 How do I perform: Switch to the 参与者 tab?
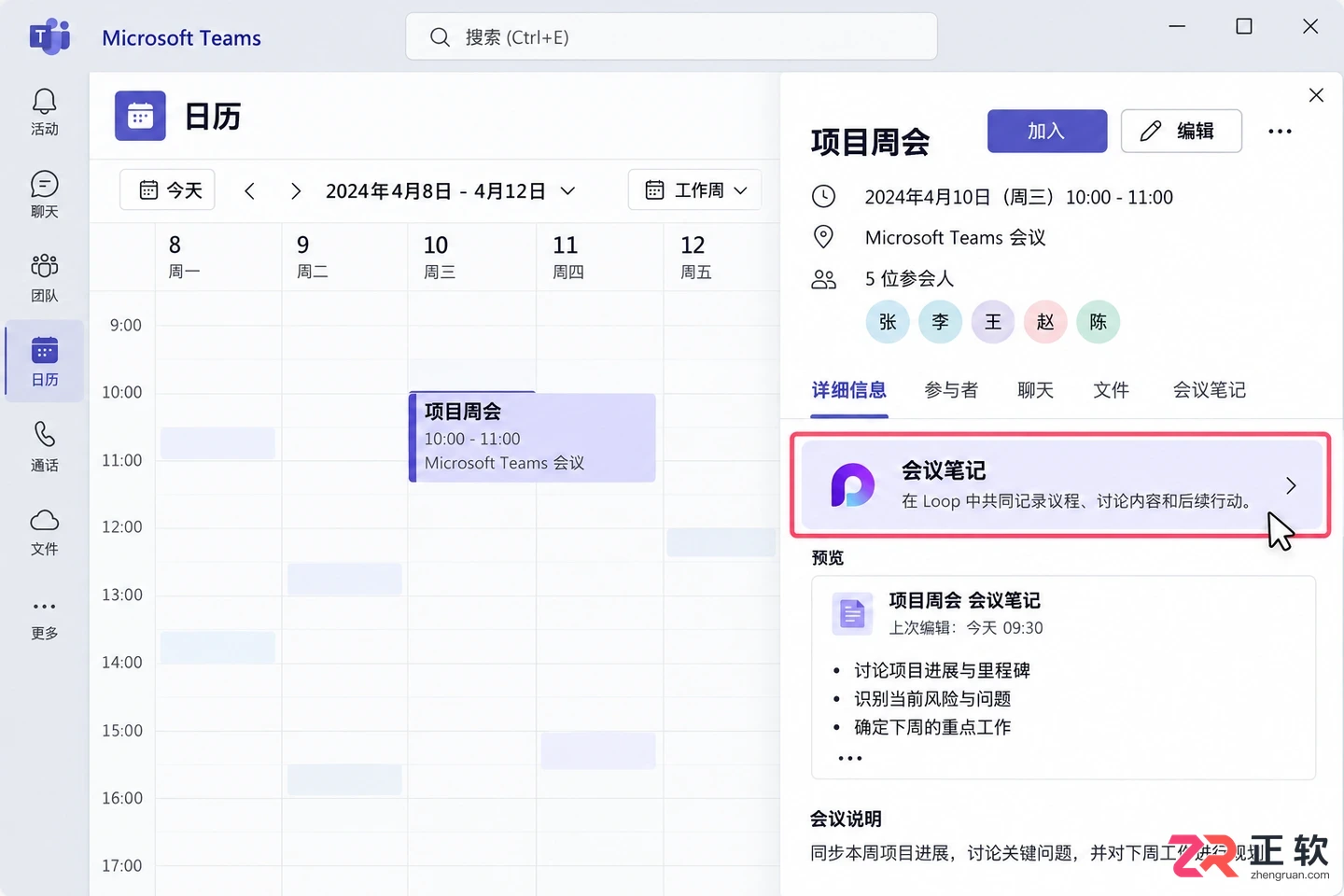click(x=951, y=390)
